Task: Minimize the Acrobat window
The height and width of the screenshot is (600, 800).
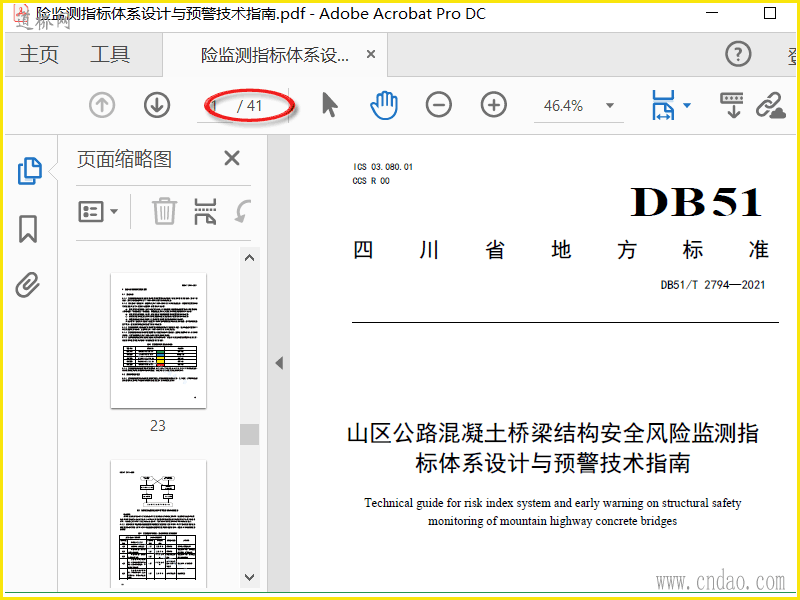Action: (712, 13)
